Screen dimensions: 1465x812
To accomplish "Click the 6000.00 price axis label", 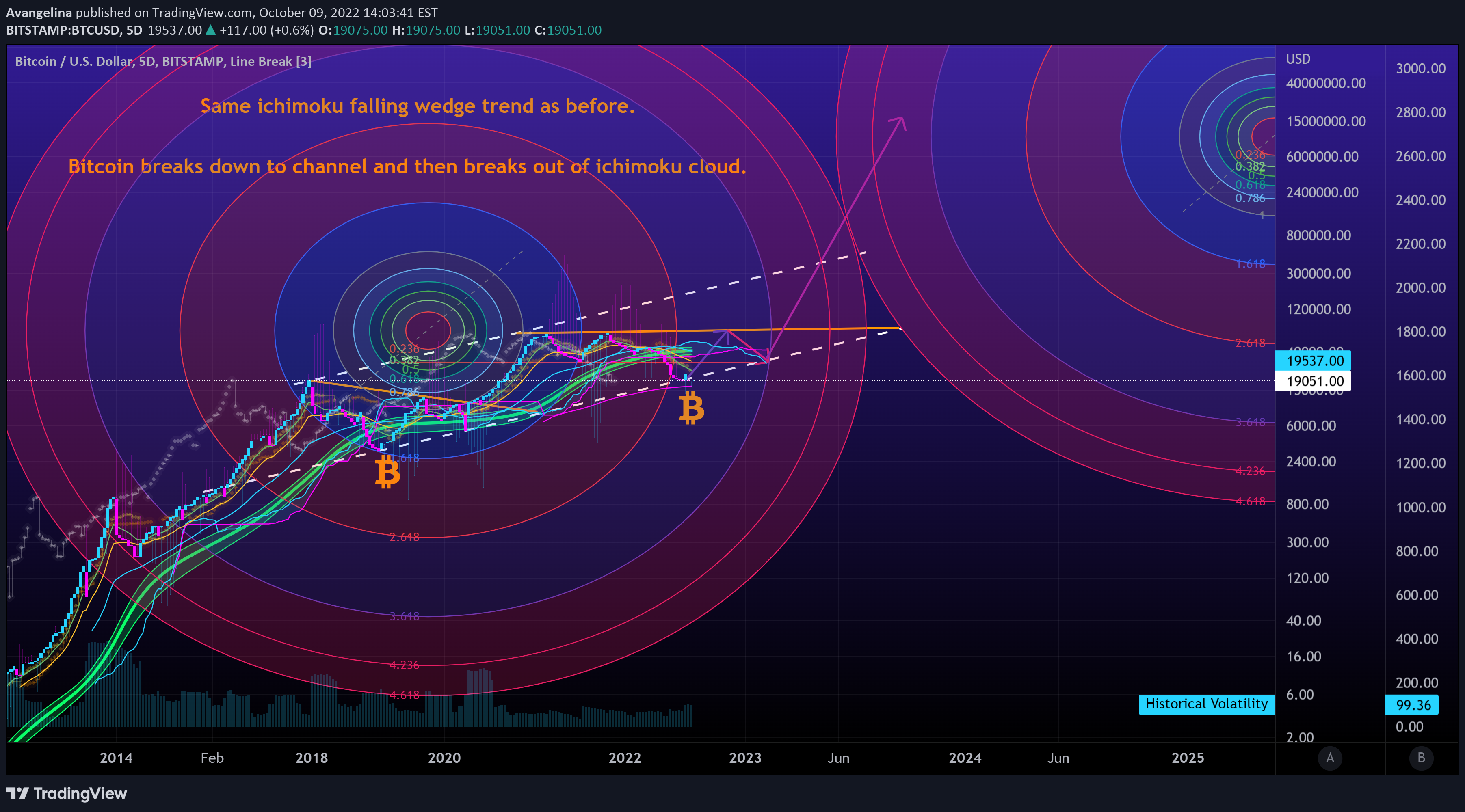I will (x=1311, y=426).
